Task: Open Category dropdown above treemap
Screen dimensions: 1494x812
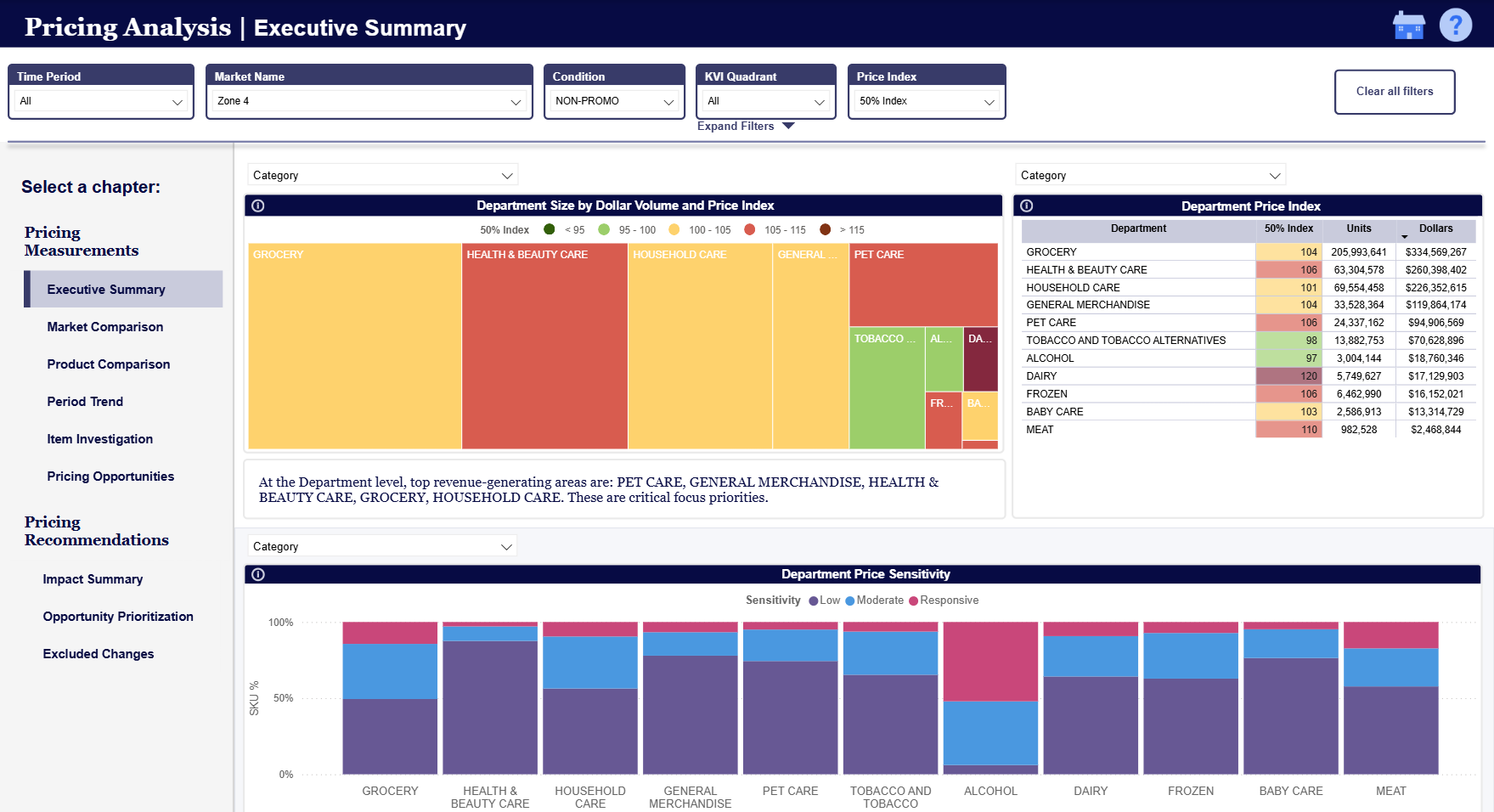Action: point(383,175)
